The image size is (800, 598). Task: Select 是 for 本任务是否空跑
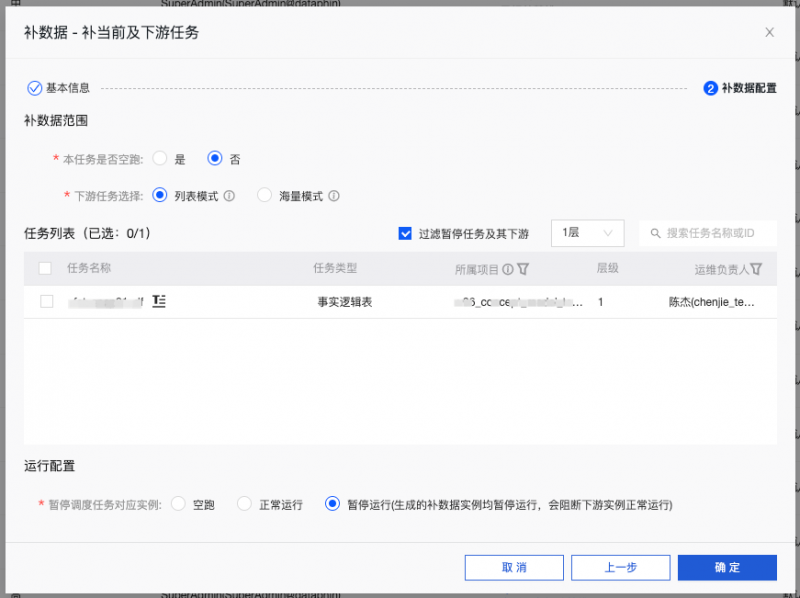pyautogui.click(x=160, y=159)
